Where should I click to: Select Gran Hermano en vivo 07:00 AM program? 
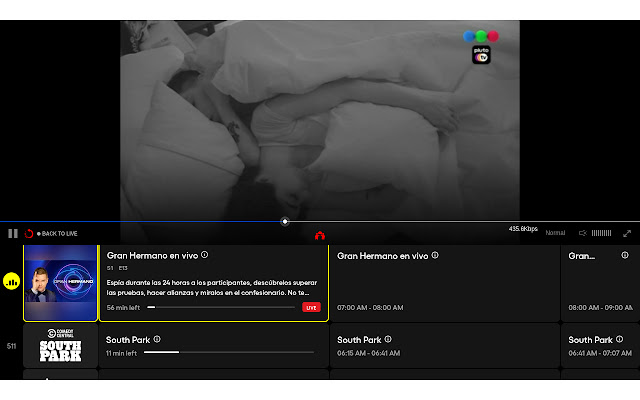[x=444, y=283]
